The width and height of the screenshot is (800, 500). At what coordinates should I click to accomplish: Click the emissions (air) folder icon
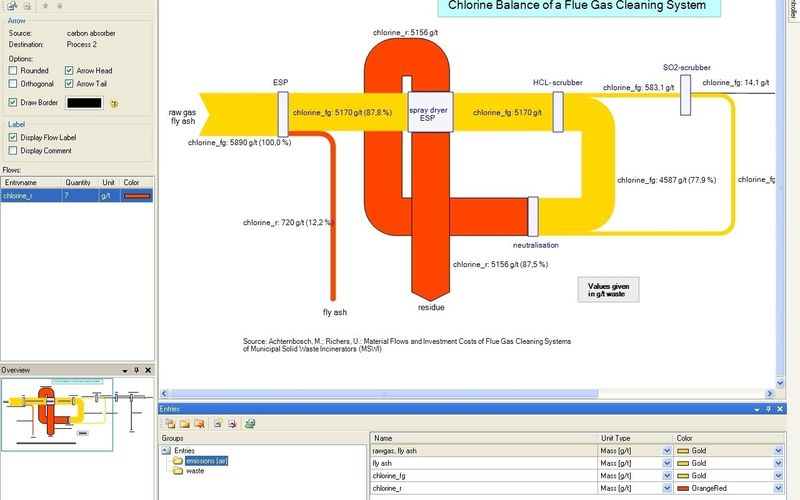tap(178, 461)
